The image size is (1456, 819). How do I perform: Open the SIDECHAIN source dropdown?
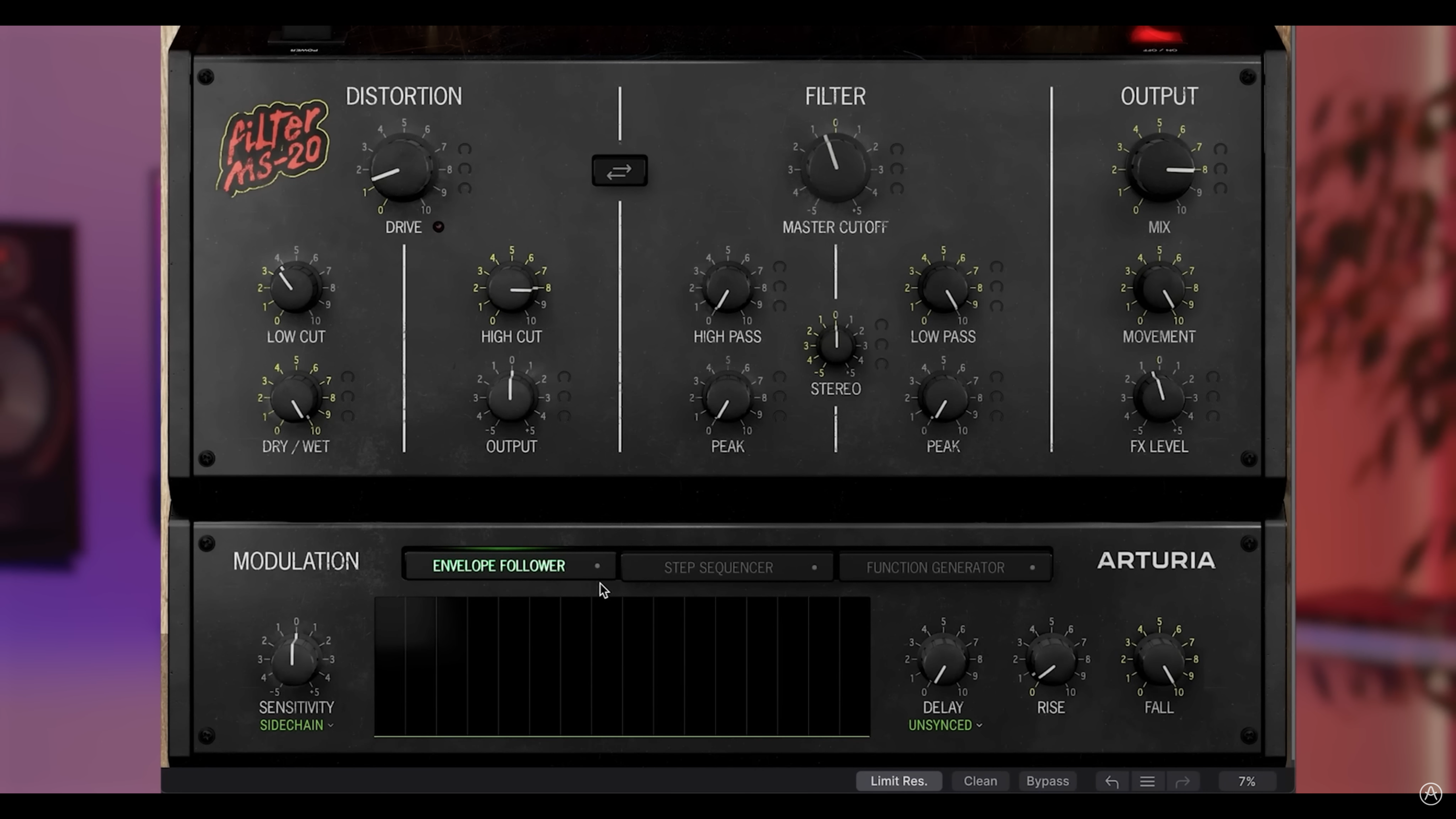296,725
